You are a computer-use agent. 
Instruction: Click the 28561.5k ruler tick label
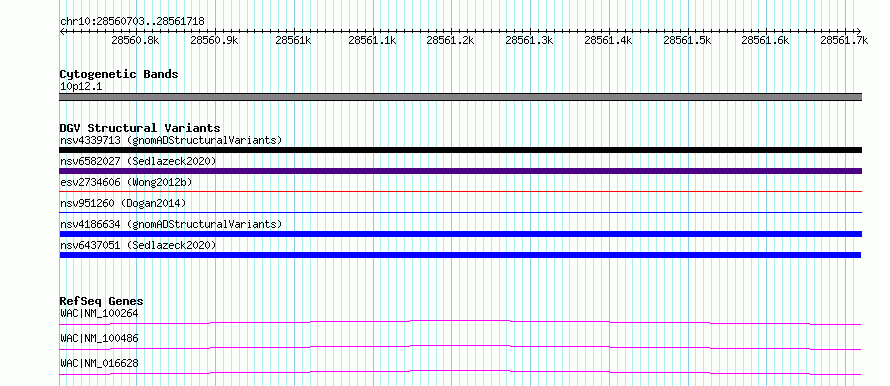click(x=687, y=41)
